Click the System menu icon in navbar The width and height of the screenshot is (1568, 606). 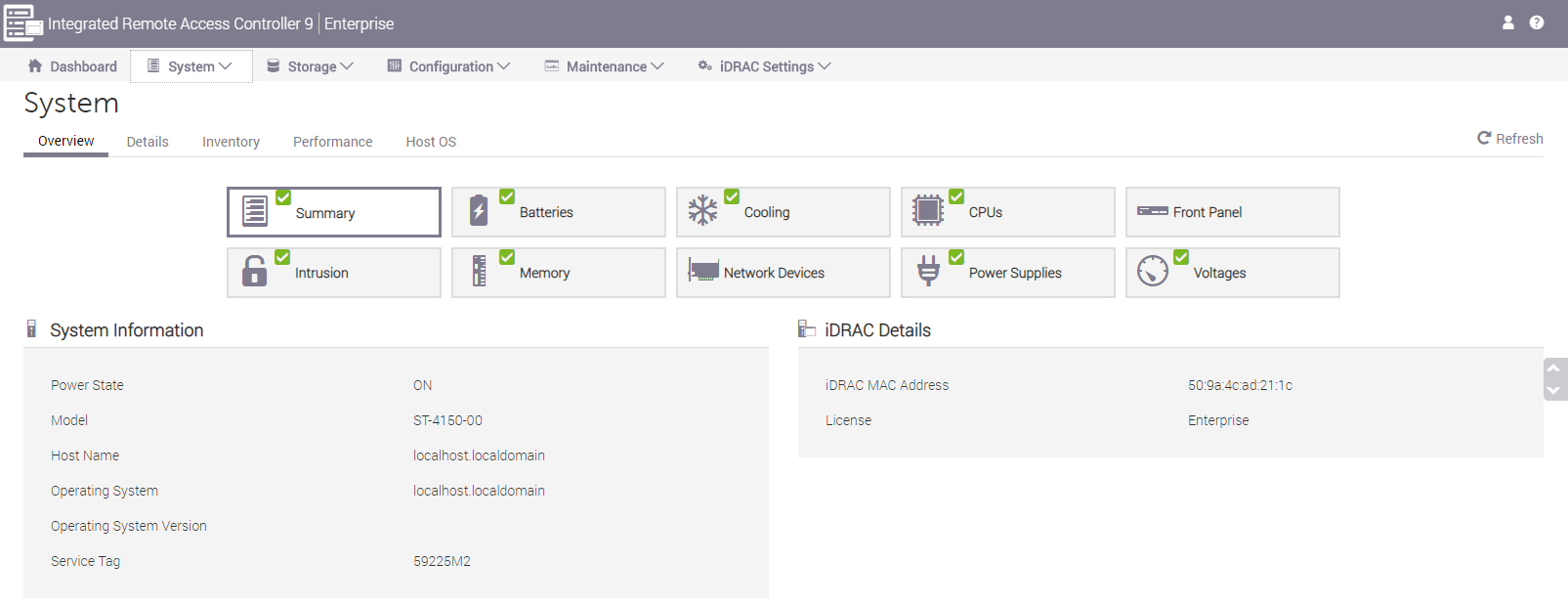tap(153, 65)
